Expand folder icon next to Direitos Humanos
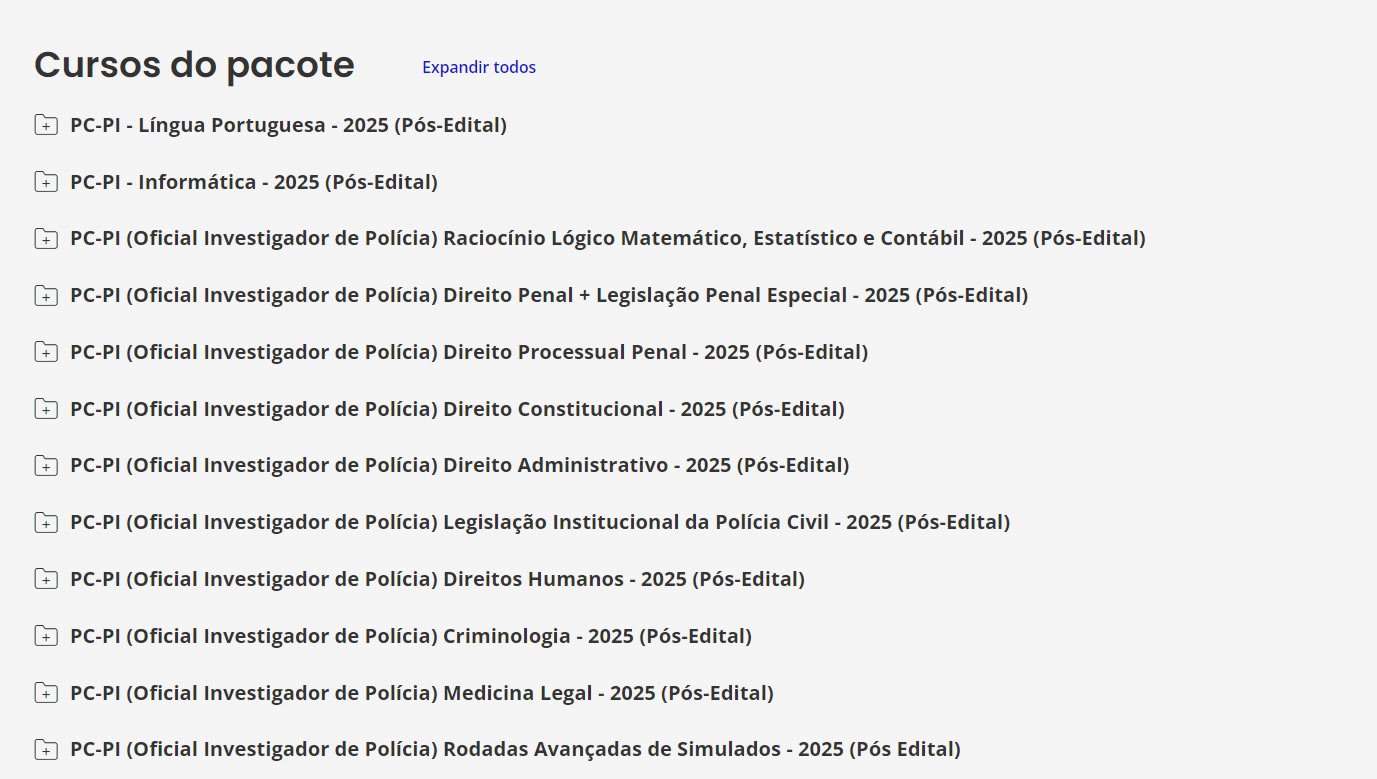This screenshot has width=1377, height=779. pos(46,579)
